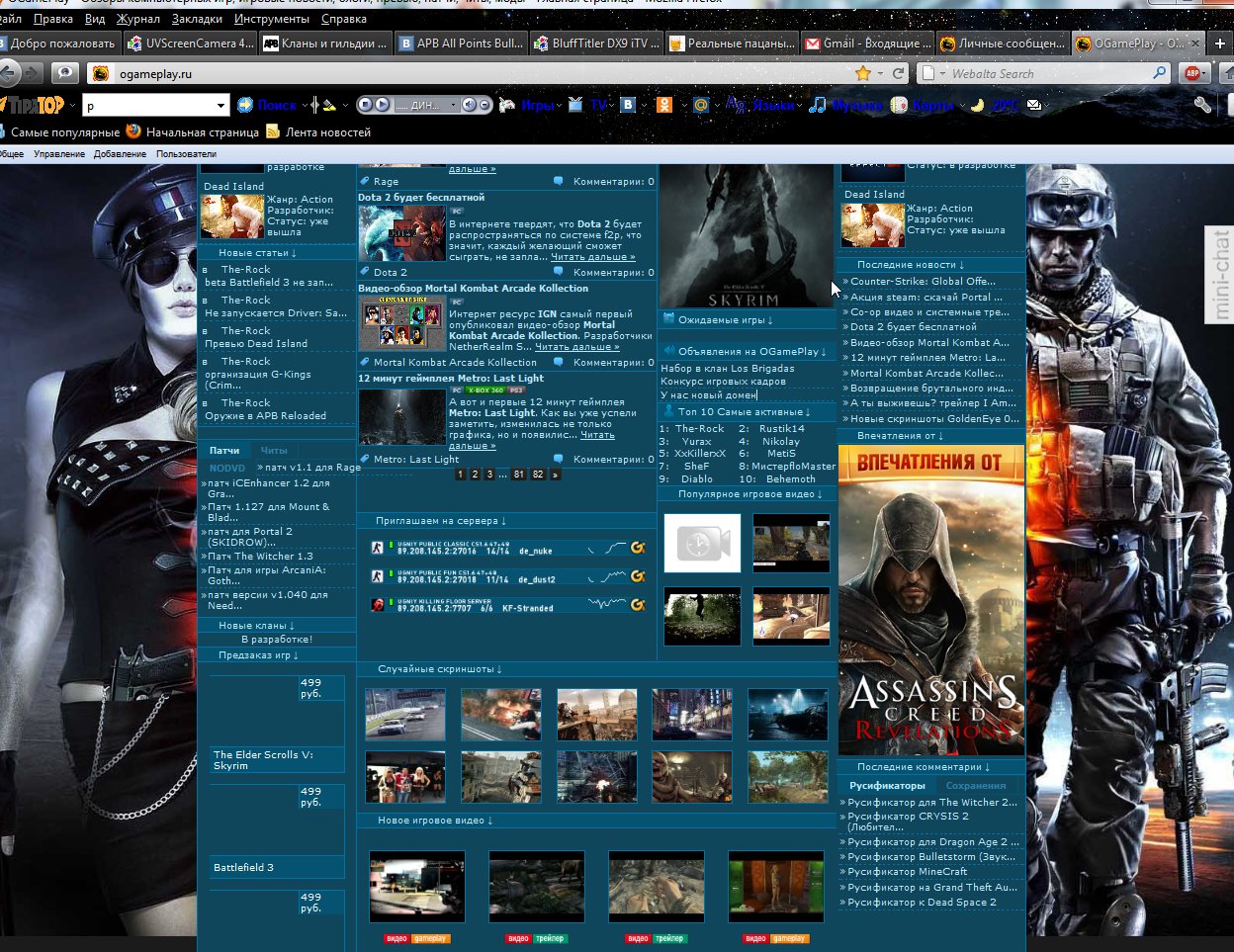
Task: Open the Закладки menu
Action: [197, 19]
